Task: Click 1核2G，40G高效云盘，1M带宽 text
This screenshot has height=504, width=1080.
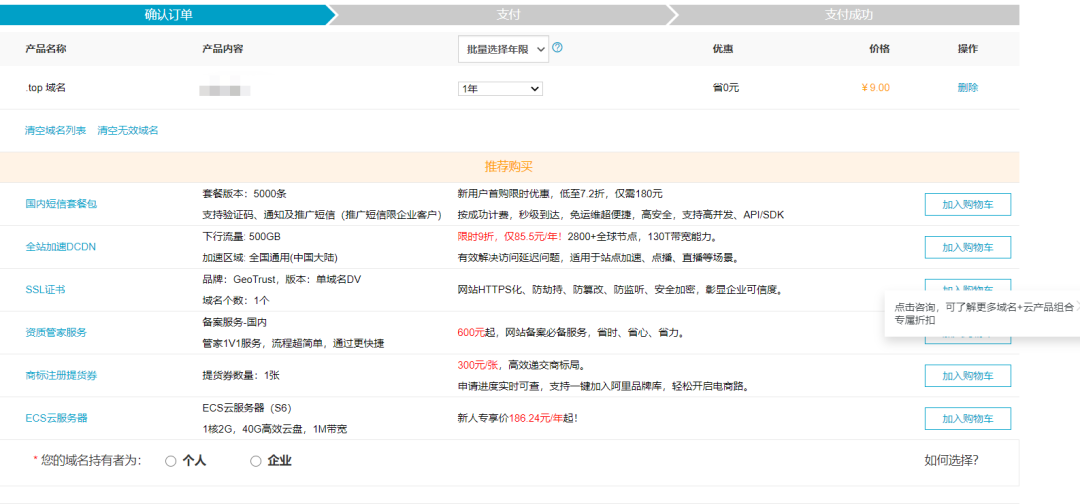Action: click(274, 429)
